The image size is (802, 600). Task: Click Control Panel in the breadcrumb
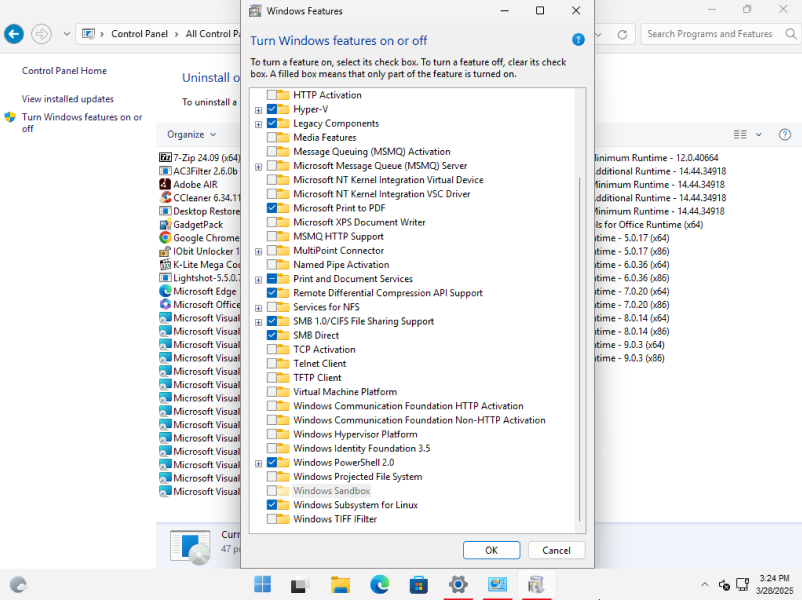[x=139, y=34]
